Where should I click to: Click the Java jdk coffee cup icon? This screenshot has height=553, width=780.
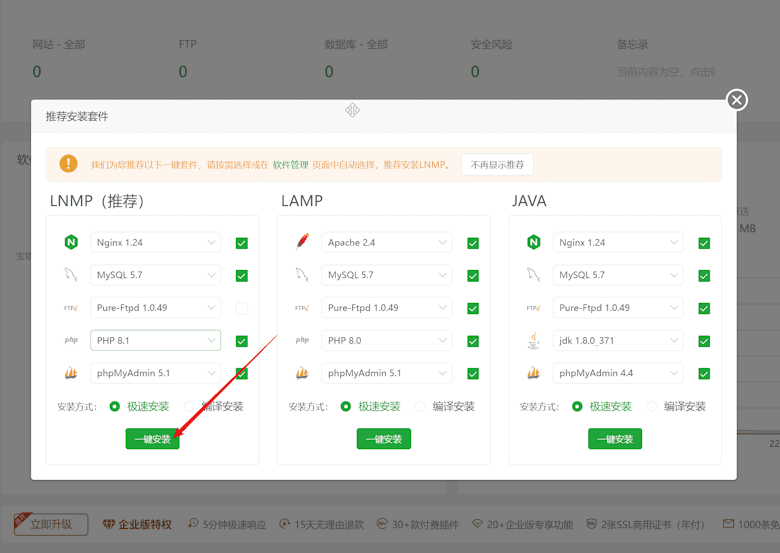pyautogui.click(x=534, y=341)
